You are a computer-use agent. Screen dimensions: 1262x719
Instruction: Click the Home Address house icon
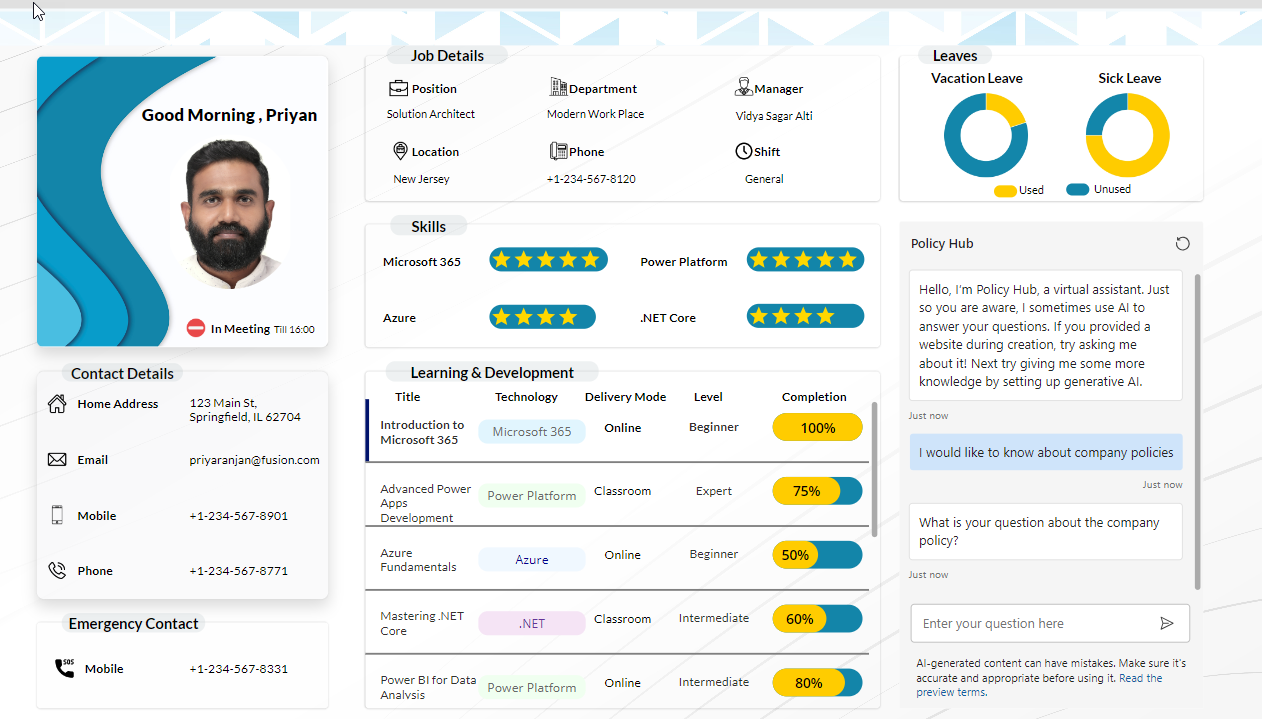[x=57, y=404]
